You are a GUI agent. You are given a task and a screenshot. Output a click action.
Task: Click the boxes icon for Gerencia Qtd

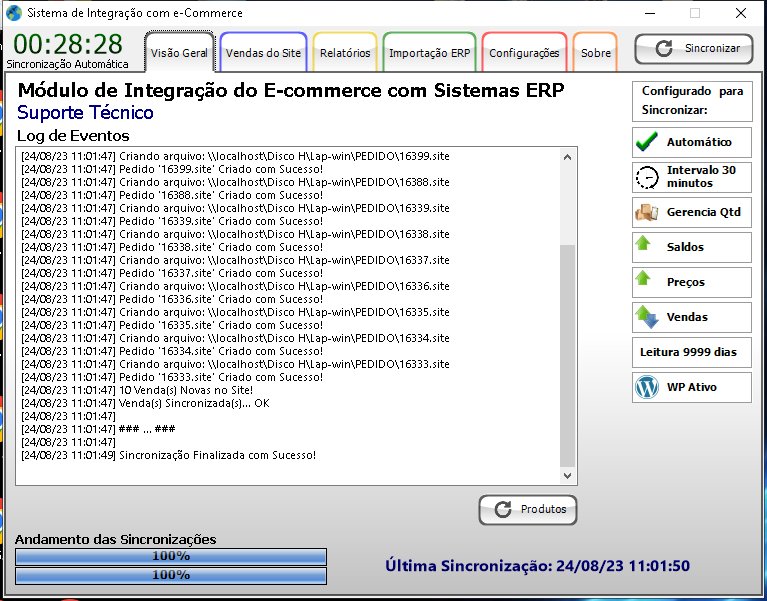pyautogui.click(x=647, y=212)
